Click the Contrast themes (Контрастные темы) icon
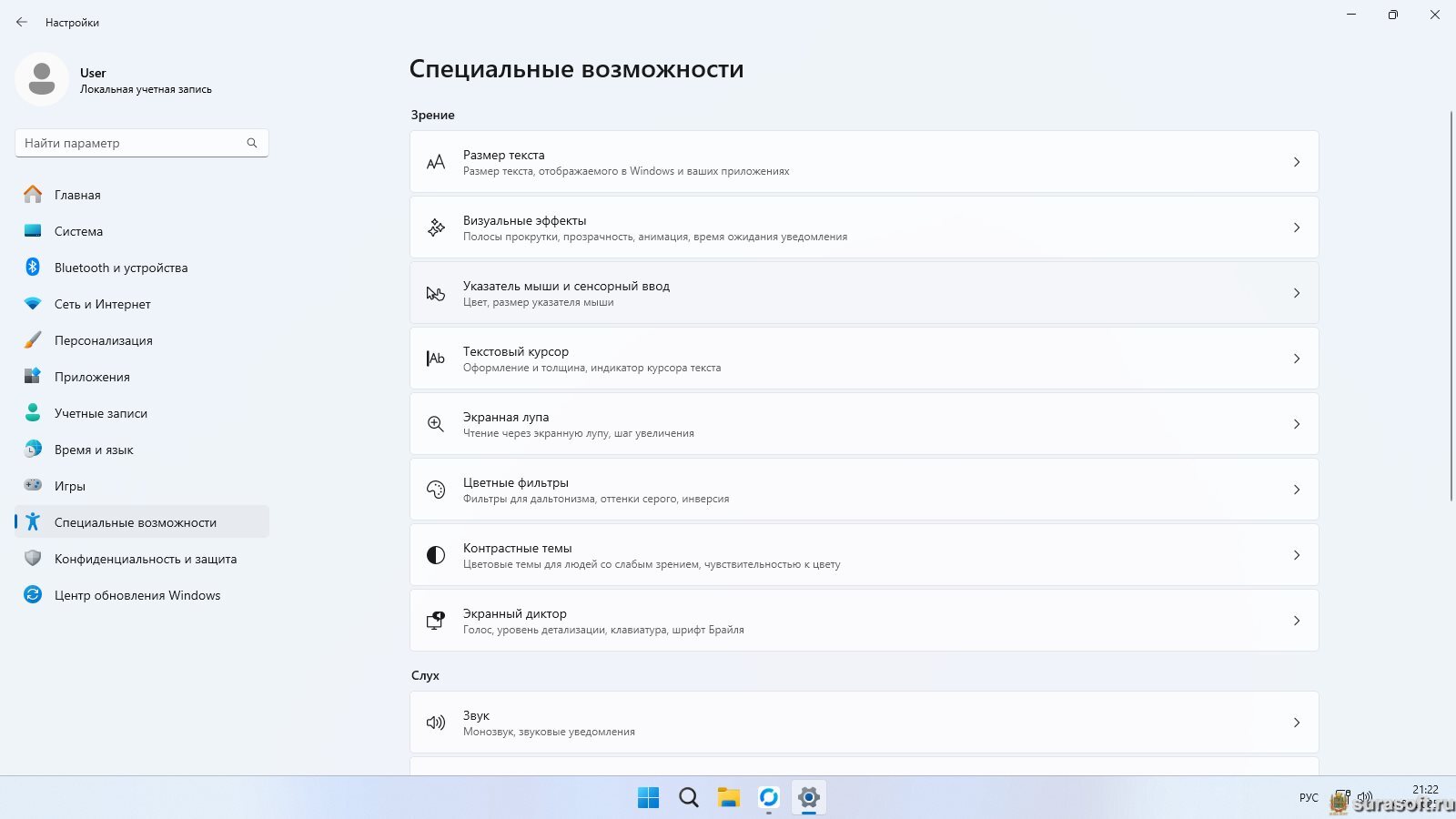The width and height of the screenshot is (1456, 819). coord(436,555)
